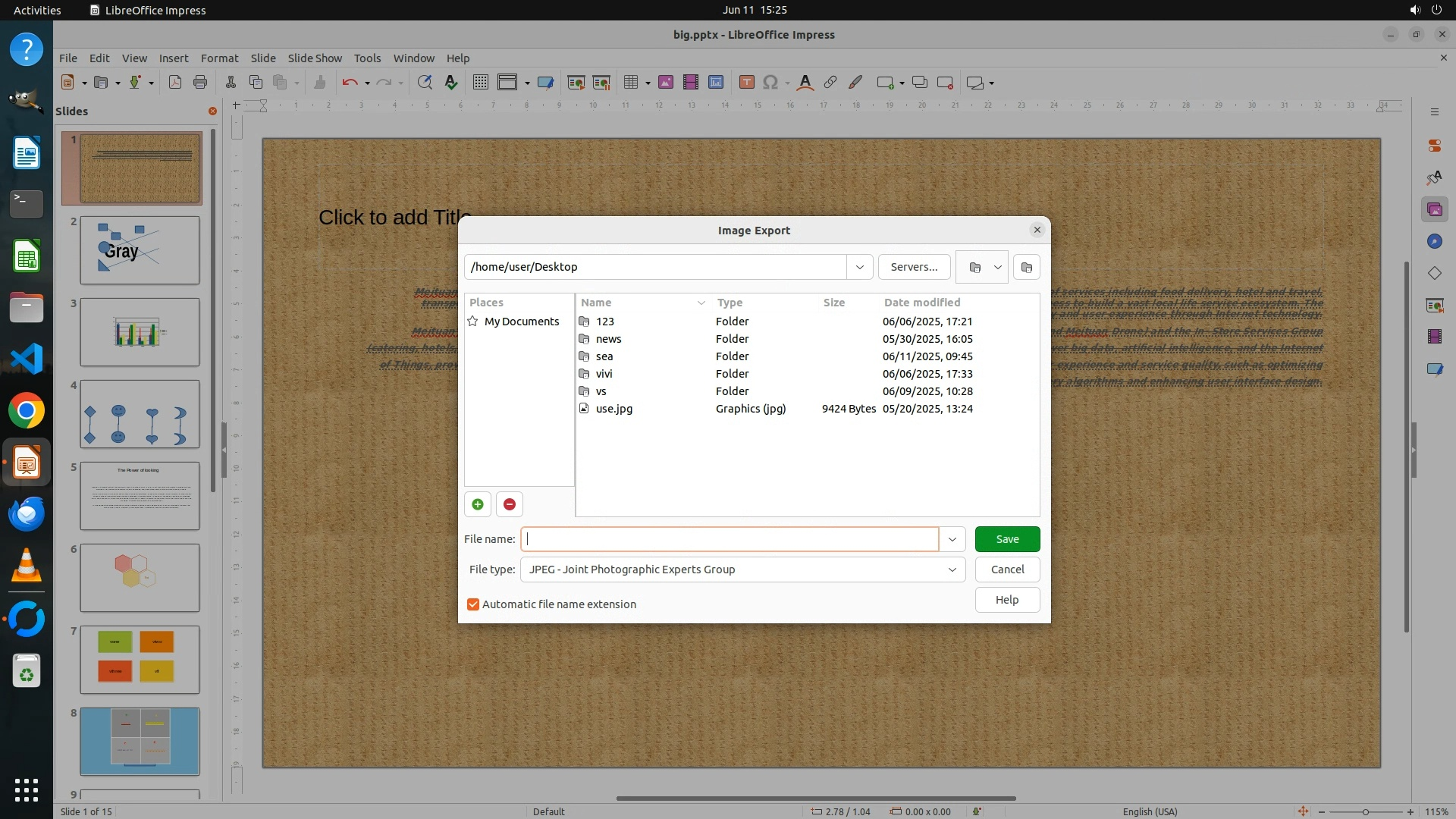Screen dimensions: 1456x819
Task: Click the green Save button
Action: click(1007, 539)
